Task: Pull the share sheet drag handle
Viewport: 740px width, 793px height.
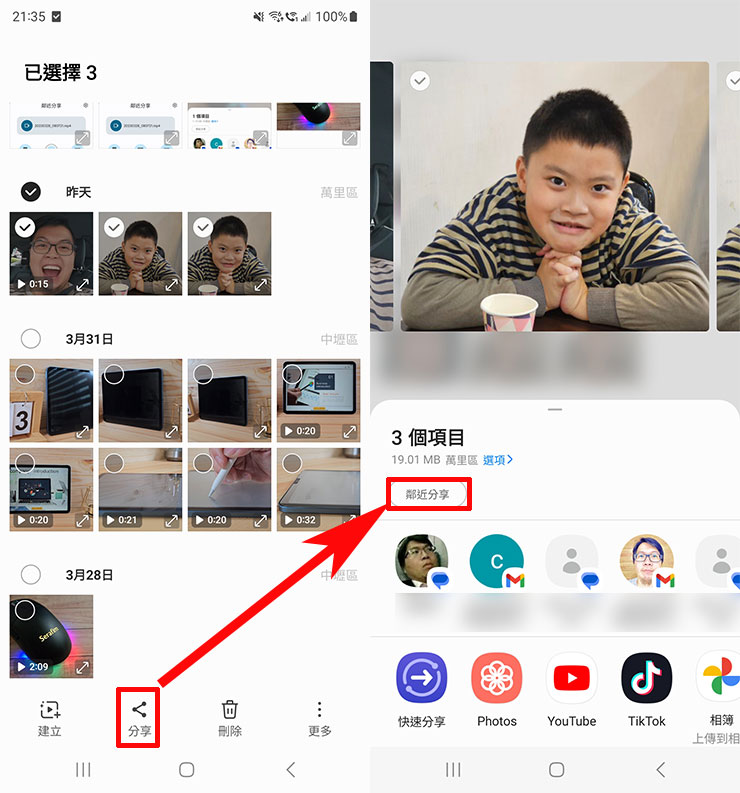Action: 555,409
